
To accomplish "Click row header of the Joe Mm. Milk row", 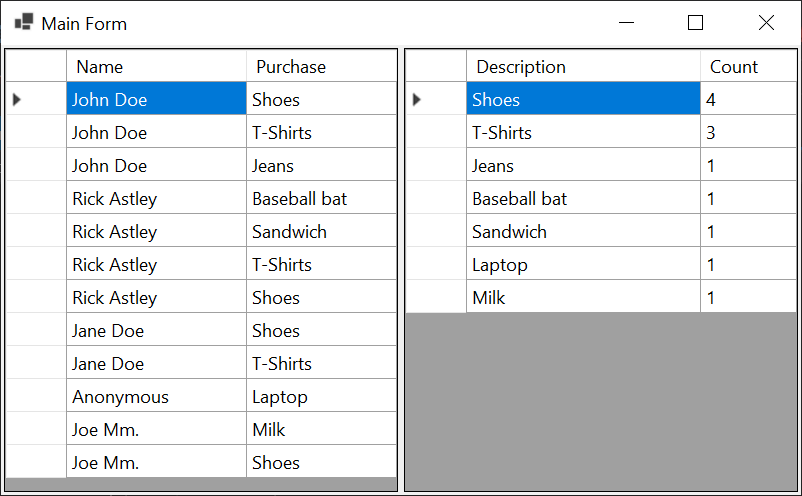I will coord(36,429).
